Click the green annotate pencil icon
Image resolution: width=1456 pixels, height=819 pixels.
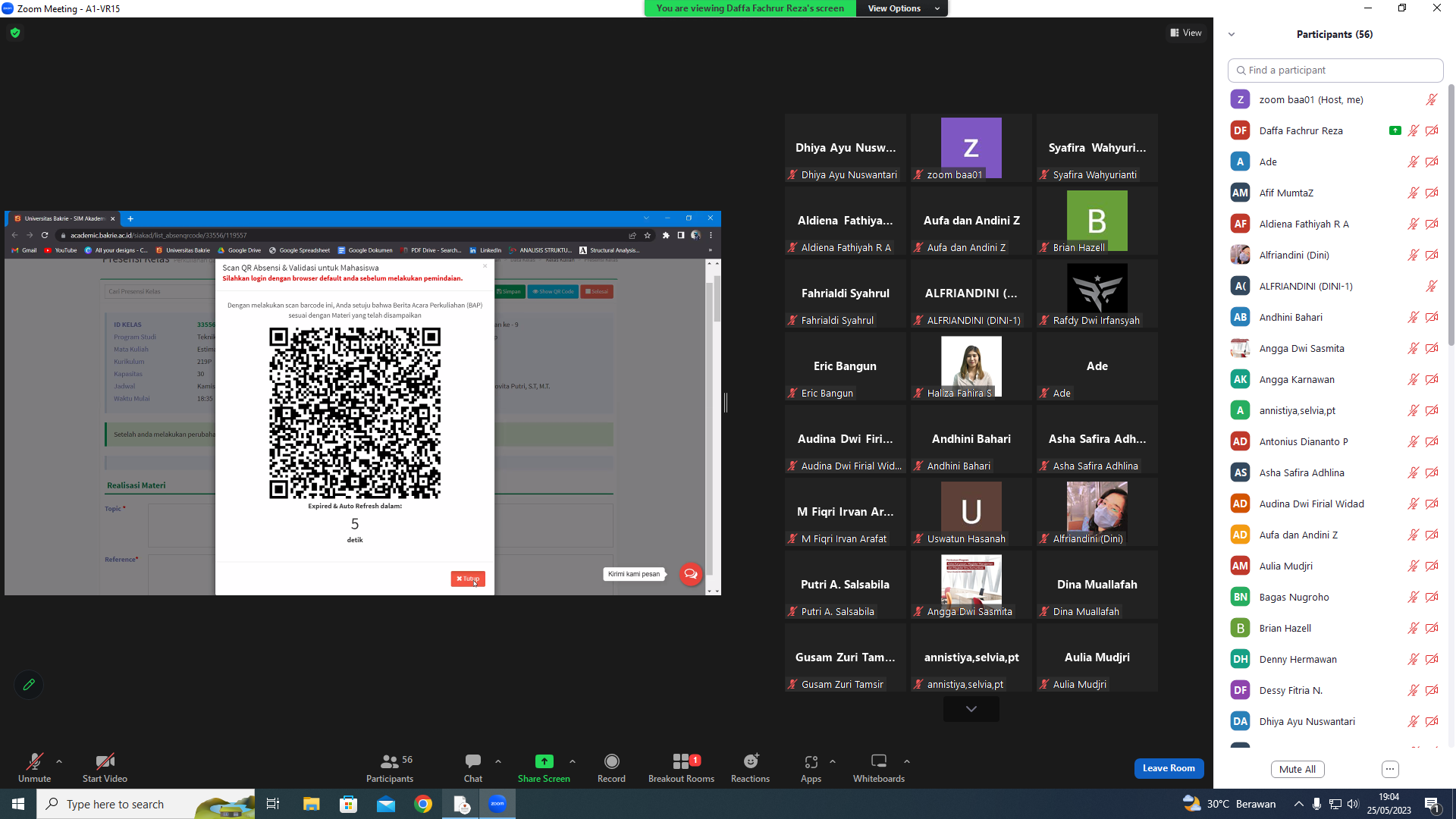[x=29, y=685]
